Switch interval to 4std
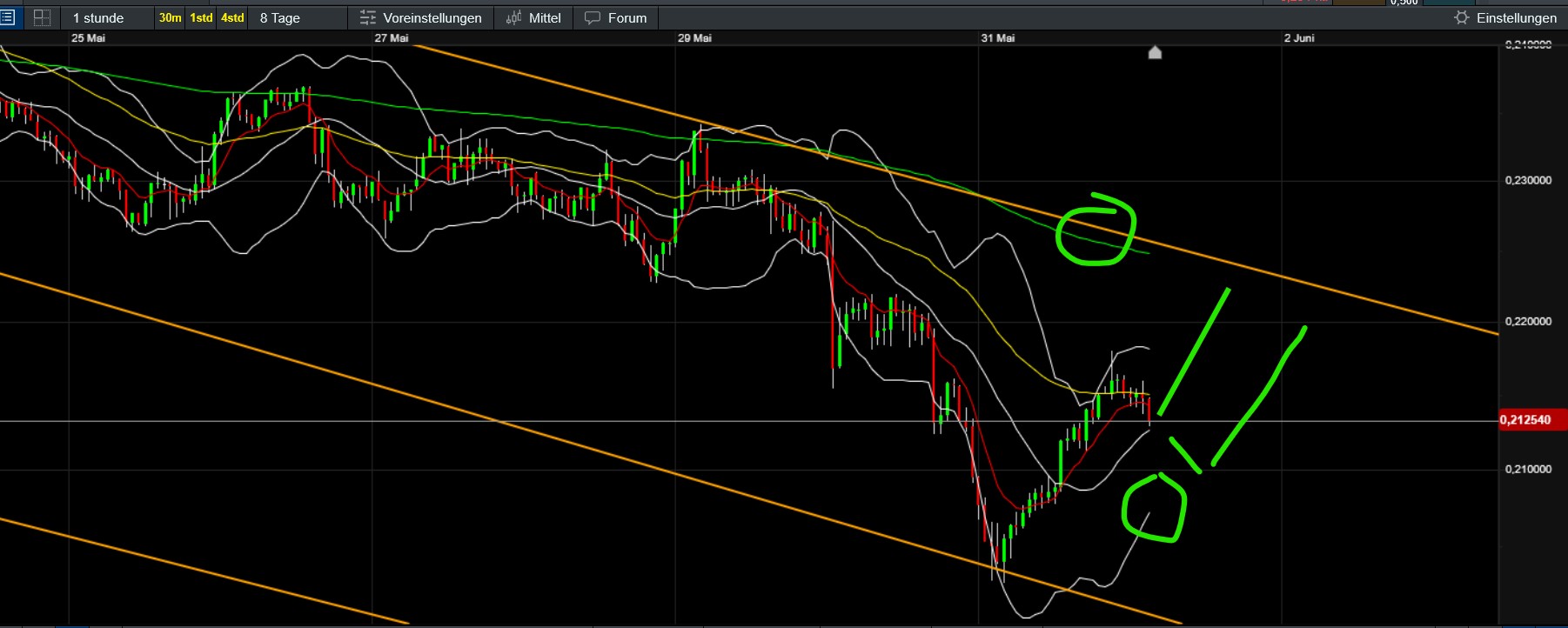1568x628 pixels. coord(232,17)
